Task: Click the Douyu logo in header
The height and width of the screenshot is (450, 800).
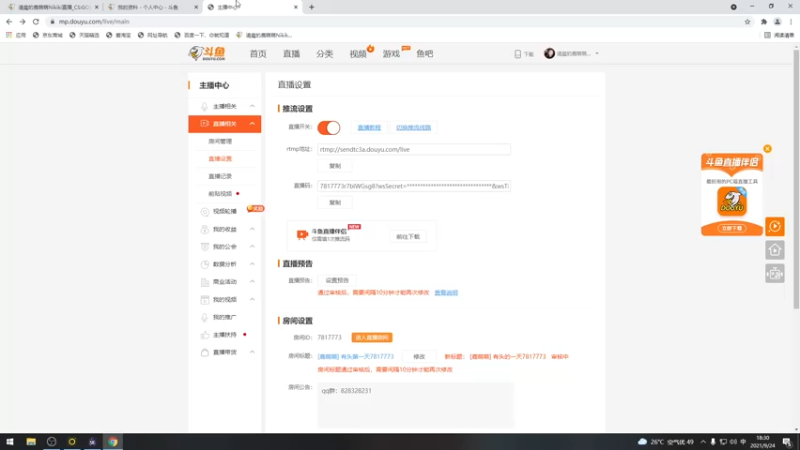Action: click(207, 53)
